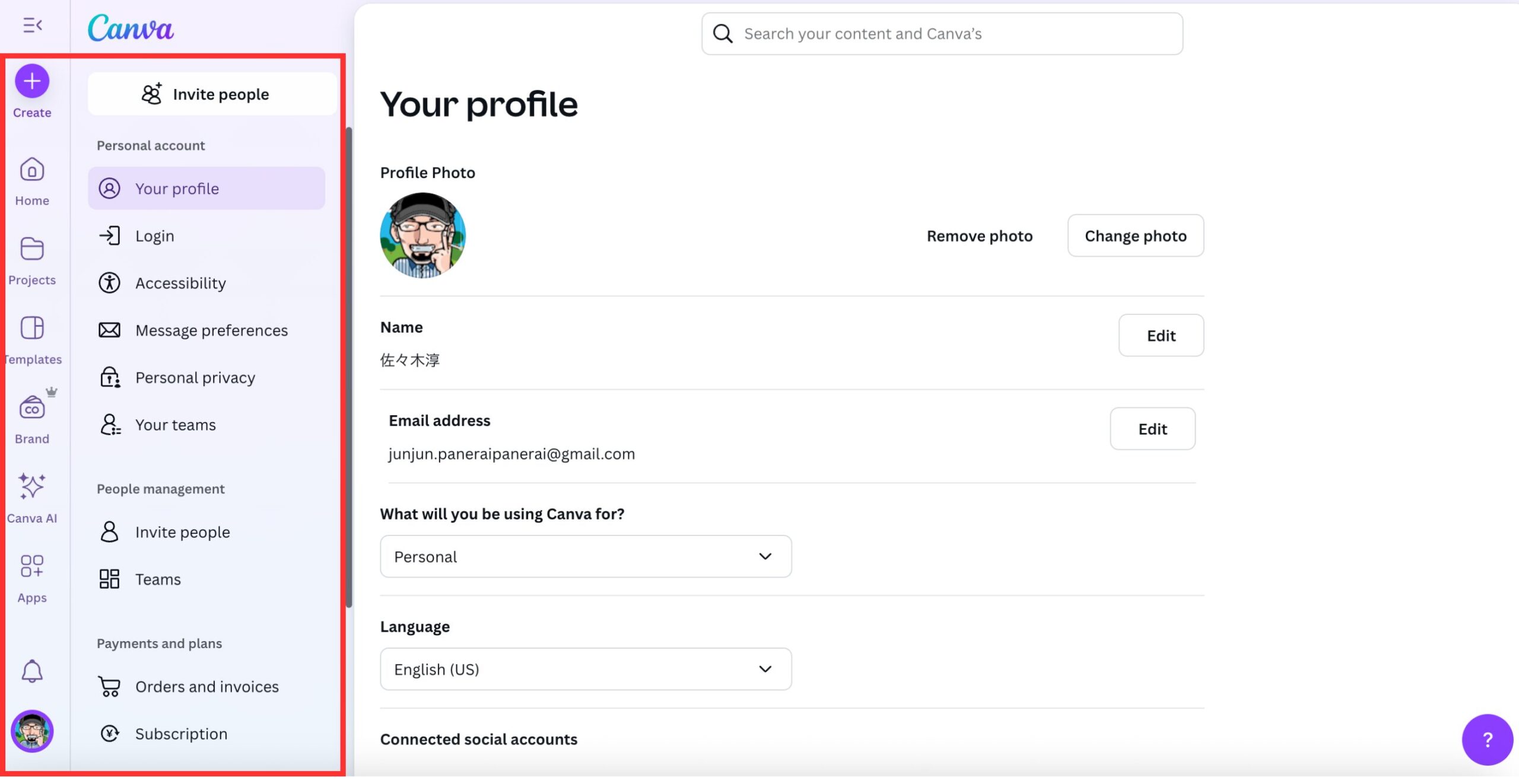Click the Your teams person-list icon
Viewport: 1519px width, 784px height.
tap(110, 425)
